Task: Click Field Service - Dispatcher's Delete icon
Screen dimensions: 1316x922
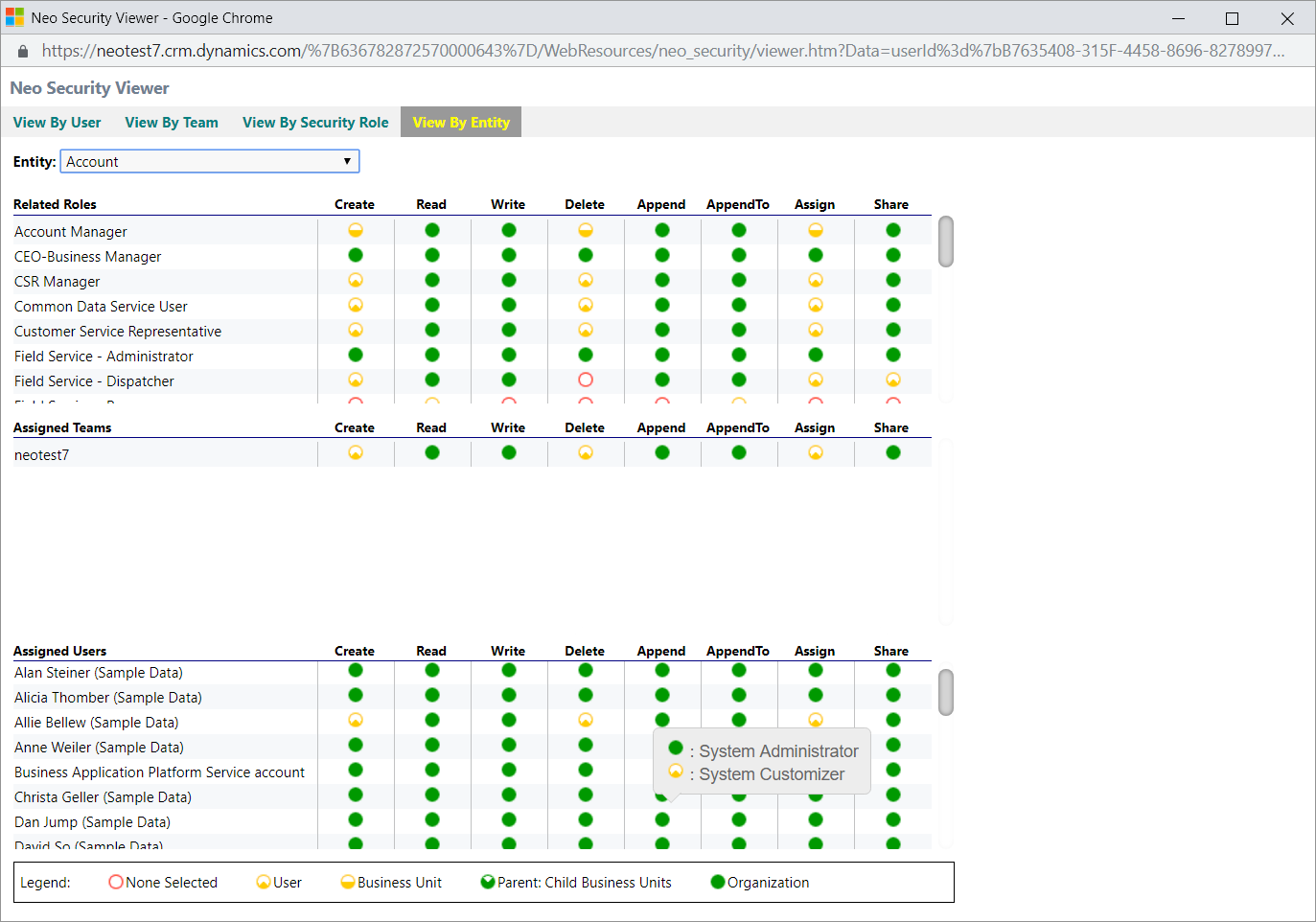Action: tap(586, 380)
